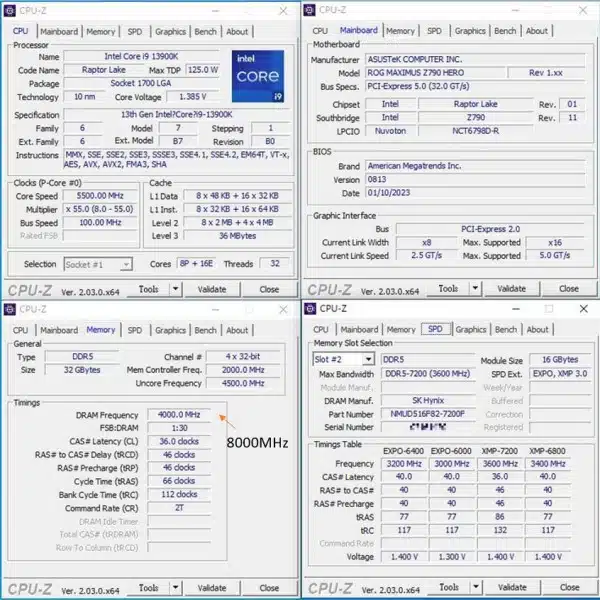Close the SPD CPU-Z window with X

tap(583, 308)
